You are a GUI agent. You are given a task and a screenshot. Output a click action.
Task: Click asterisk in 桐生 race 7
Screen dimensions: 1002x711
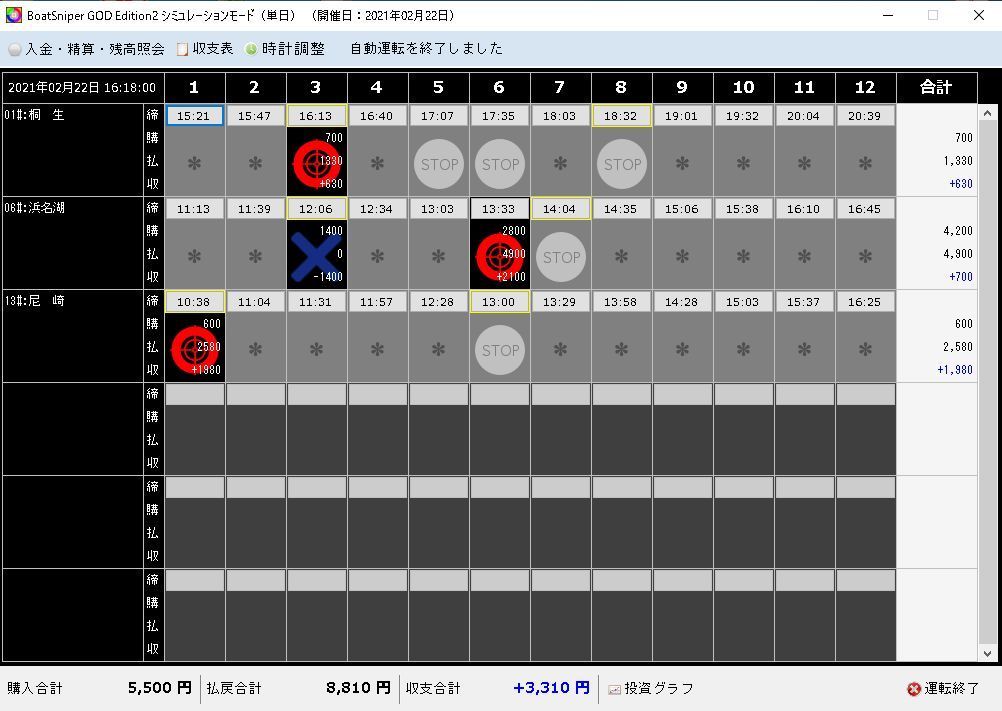pos(560,164)
